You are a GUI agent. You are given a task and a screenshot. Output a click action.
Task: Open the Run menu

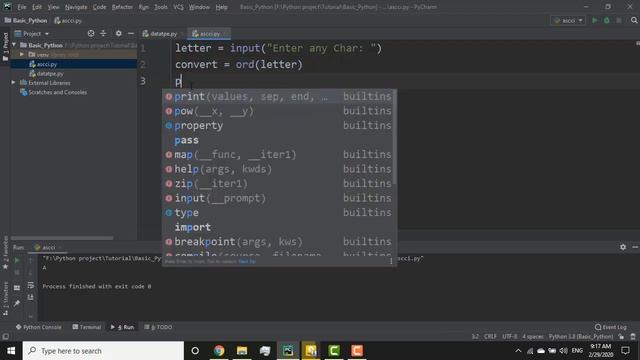pyautogui.click(x=144, y=7)
